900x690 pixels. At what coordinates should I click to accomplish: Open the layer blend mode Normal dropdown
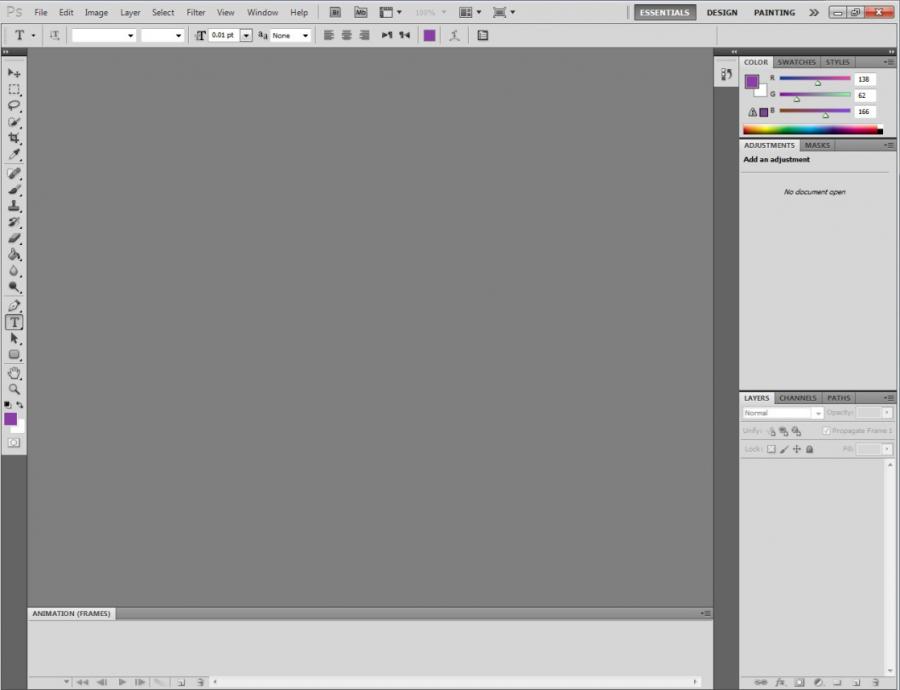coord(783,413)
